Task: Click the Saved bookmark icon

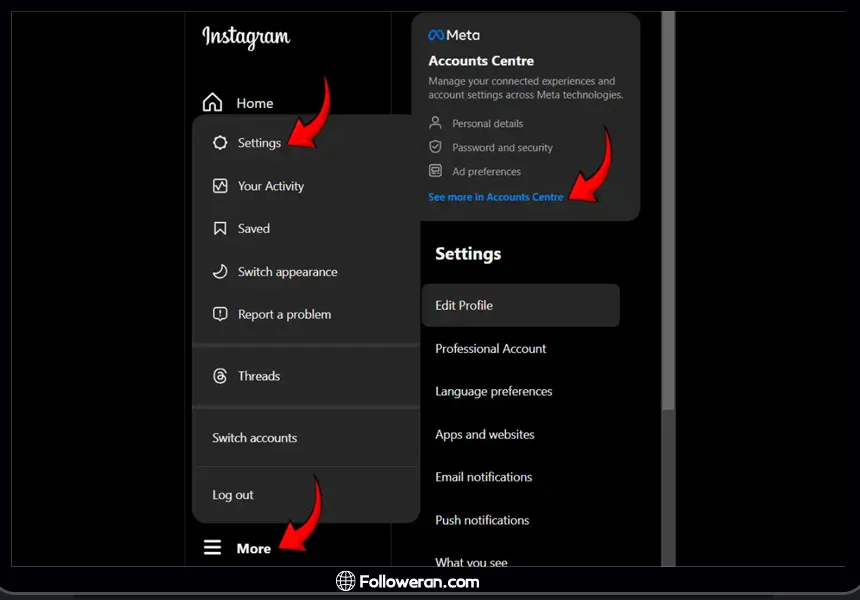Action: click(x=220, y=229)
